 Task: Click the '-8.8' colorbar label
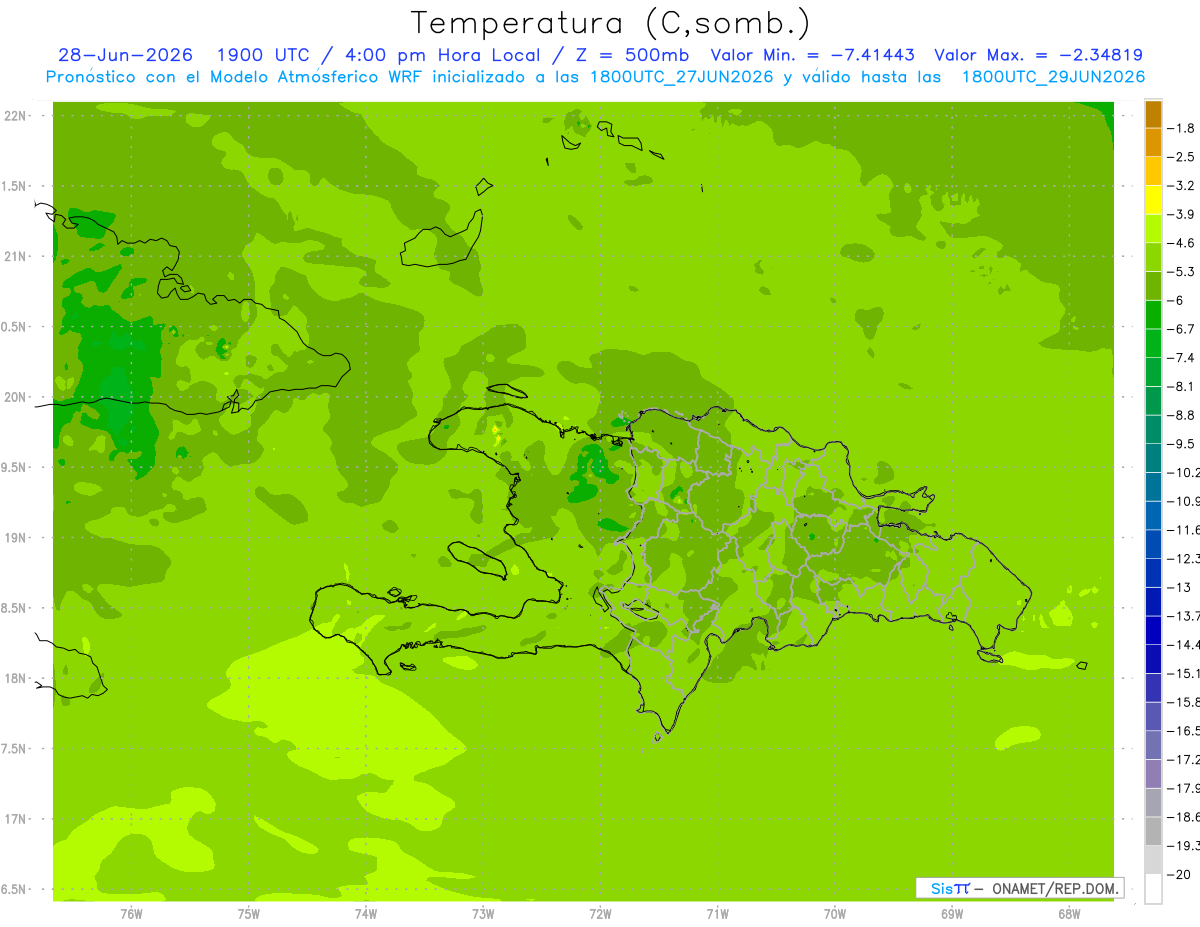pyautogui.click(x=1181, y=415)
